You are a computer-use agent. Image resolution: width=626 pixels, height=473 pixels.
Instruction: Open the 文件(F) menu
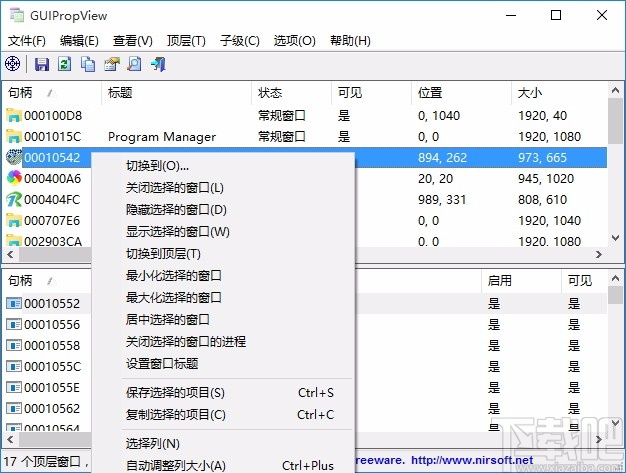pyautogui.click(x=27, y=40)
